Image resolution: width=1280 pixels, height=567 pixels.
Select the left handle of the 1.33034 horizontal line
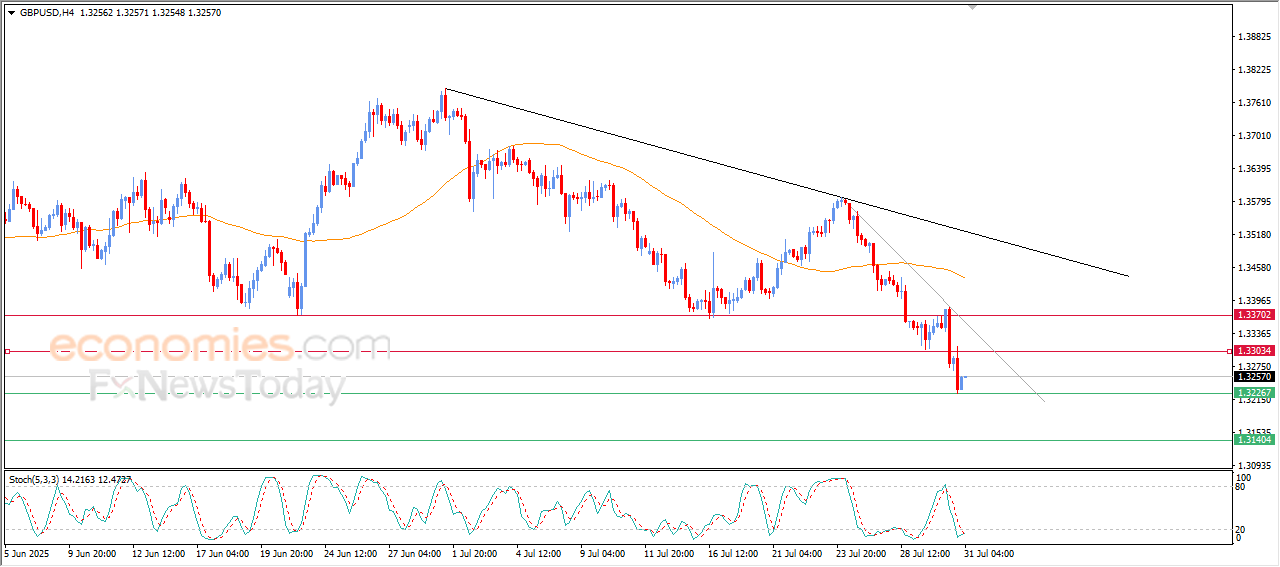click(x=7, y=351)
